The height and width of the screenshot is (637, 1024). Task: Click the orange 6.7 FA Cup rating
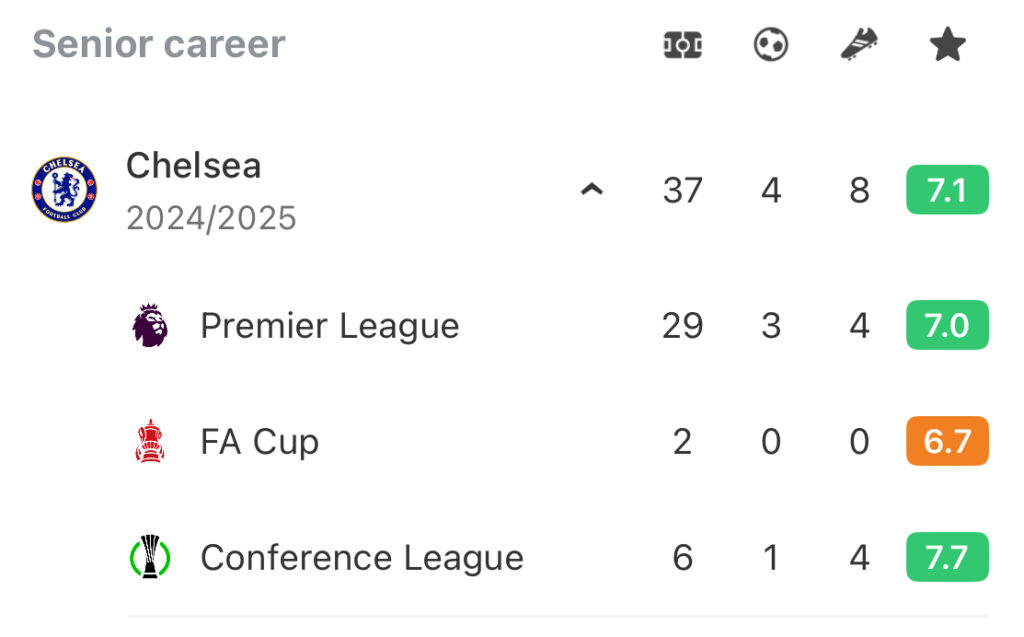[x=947, y=441]
